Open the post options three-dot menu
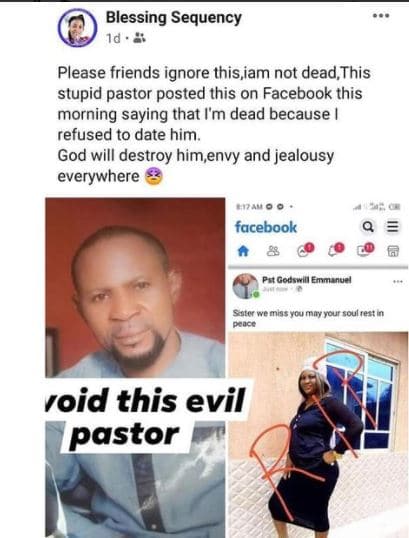409x538 pixels. (381, 16)
